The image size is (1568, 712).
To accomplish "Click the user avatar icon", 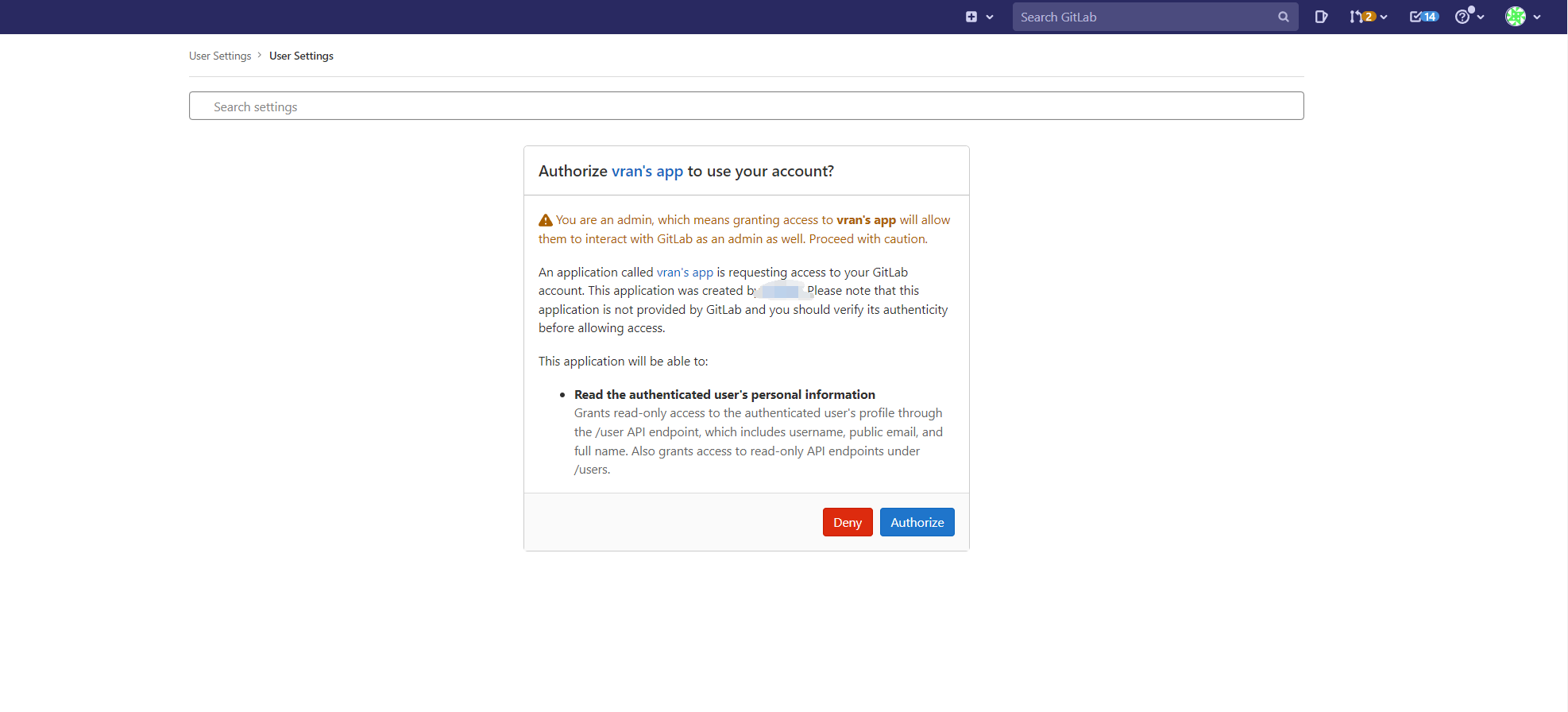I will [x=1516, y=17].
